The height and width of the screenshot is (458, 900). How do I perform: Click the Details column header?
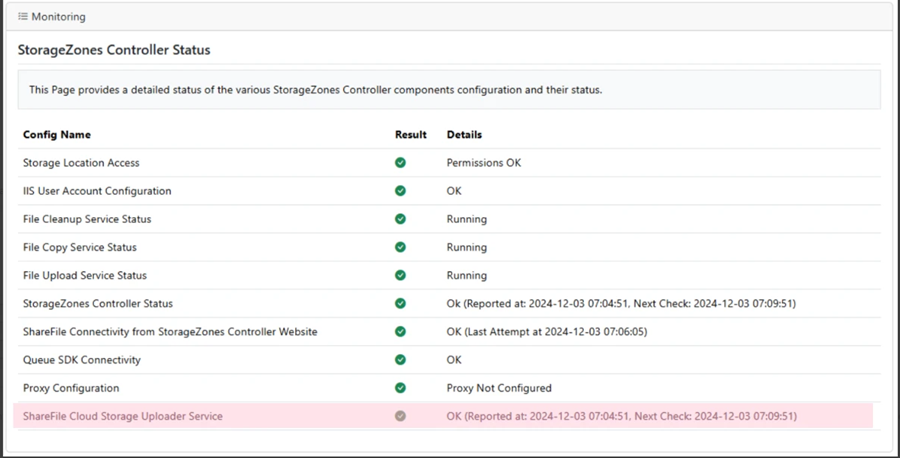tap(464, 134)
